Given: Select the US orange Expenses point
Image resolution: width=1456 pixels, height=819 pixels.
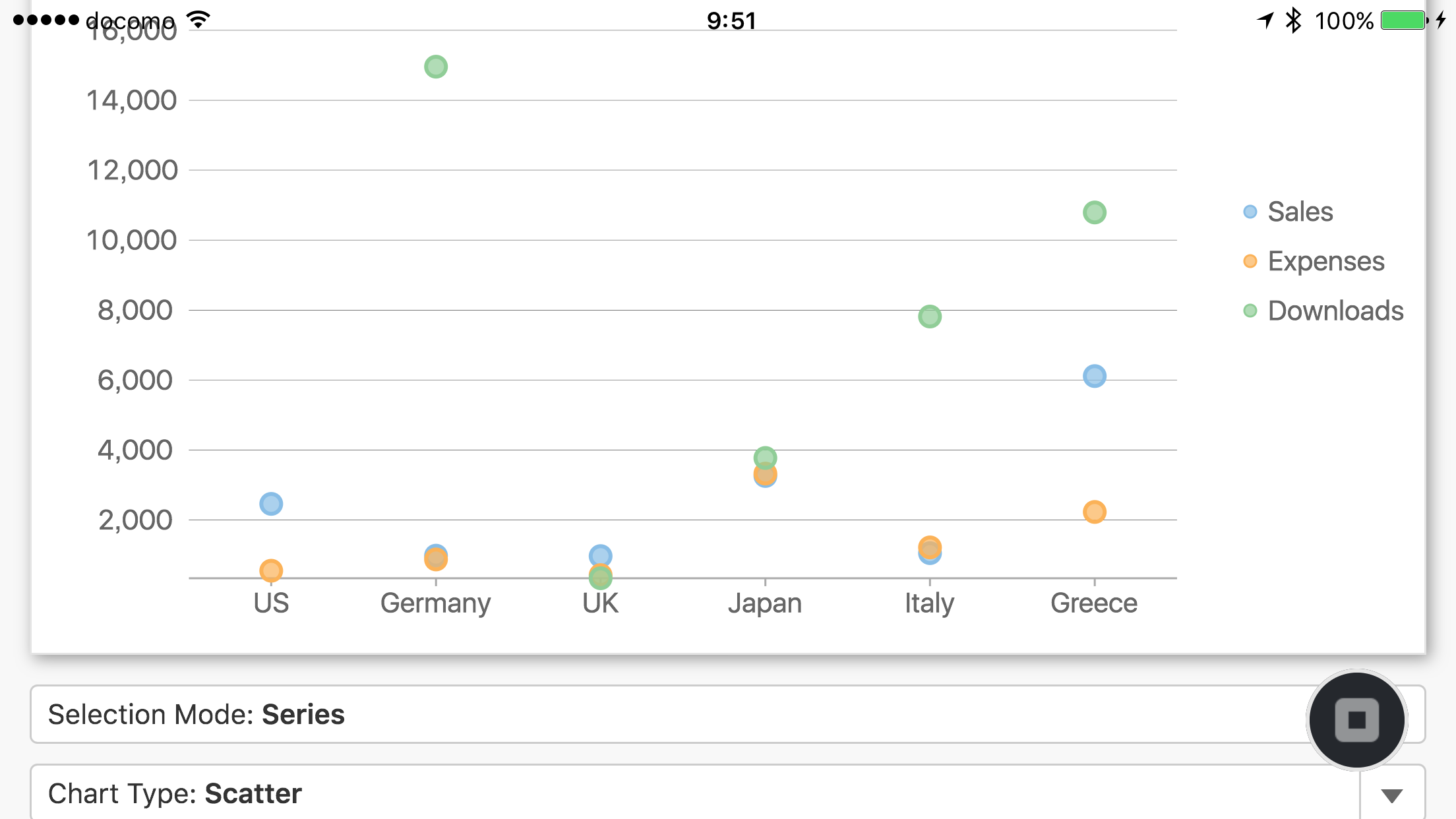Looking at the screenshot, I should [x=271, y=570].
